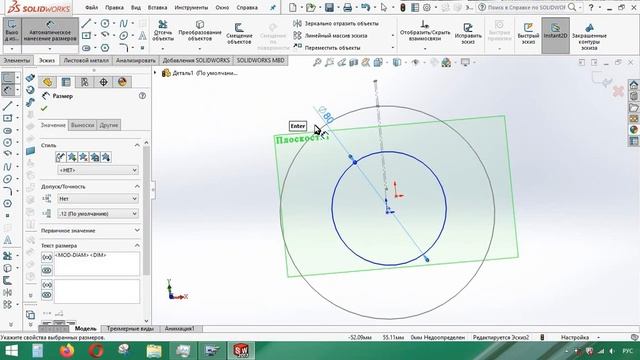Click the Настройка status bar item

click(575, 338)
